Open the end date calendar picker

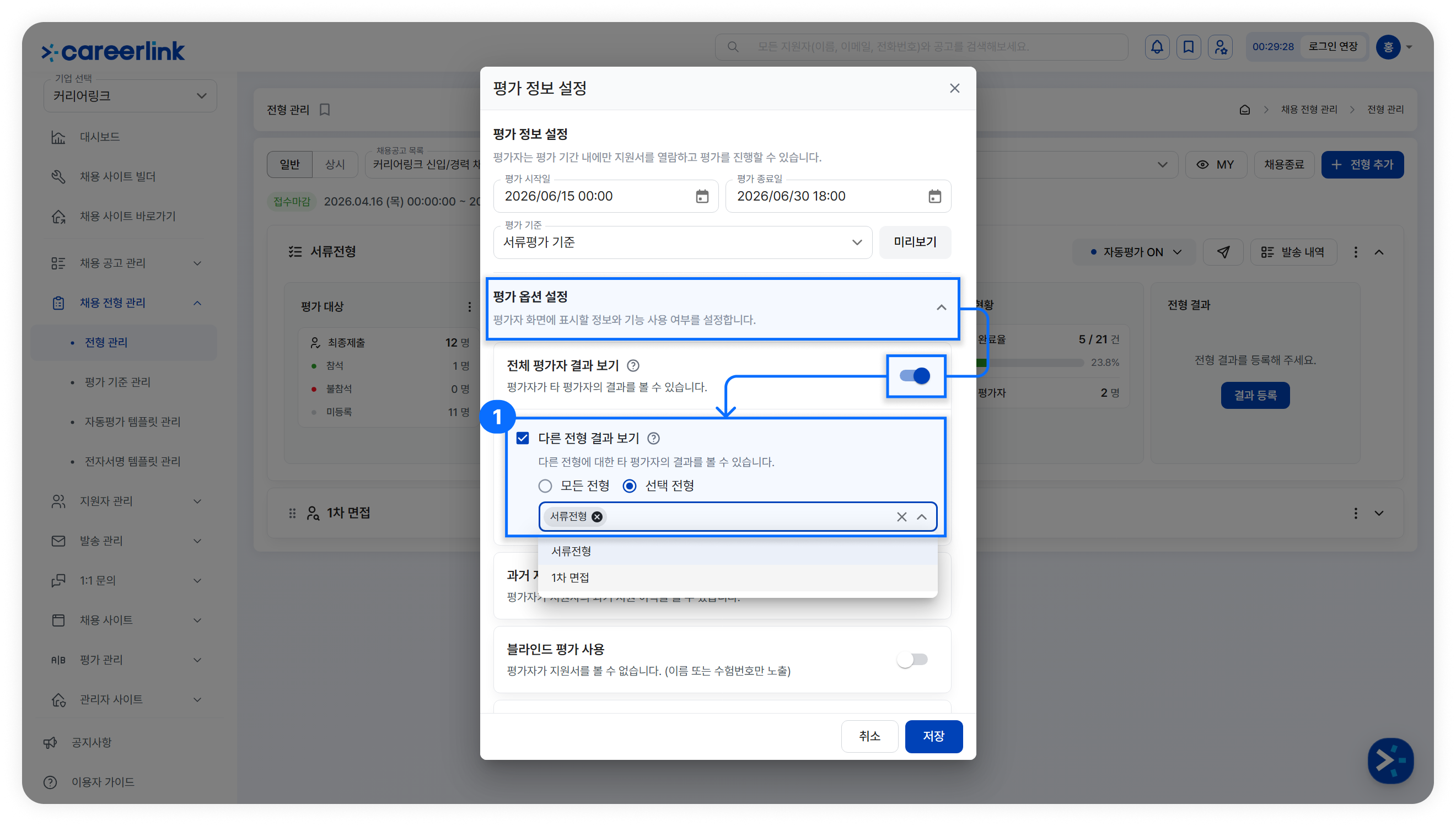[x=934, y=196]
